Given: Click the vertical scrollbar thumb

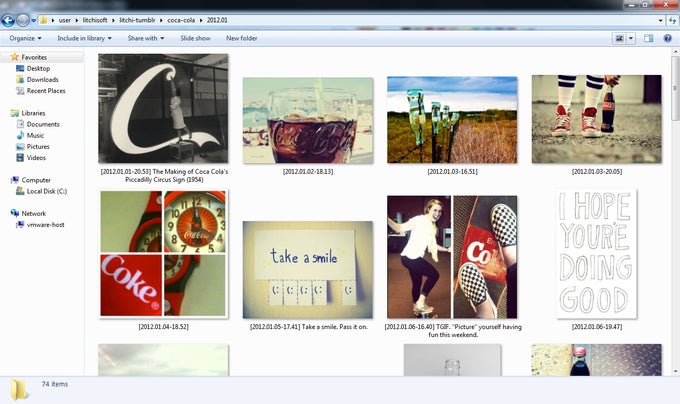Looking at the screenshot, I should pyautogui.click(x=675, y=88).
